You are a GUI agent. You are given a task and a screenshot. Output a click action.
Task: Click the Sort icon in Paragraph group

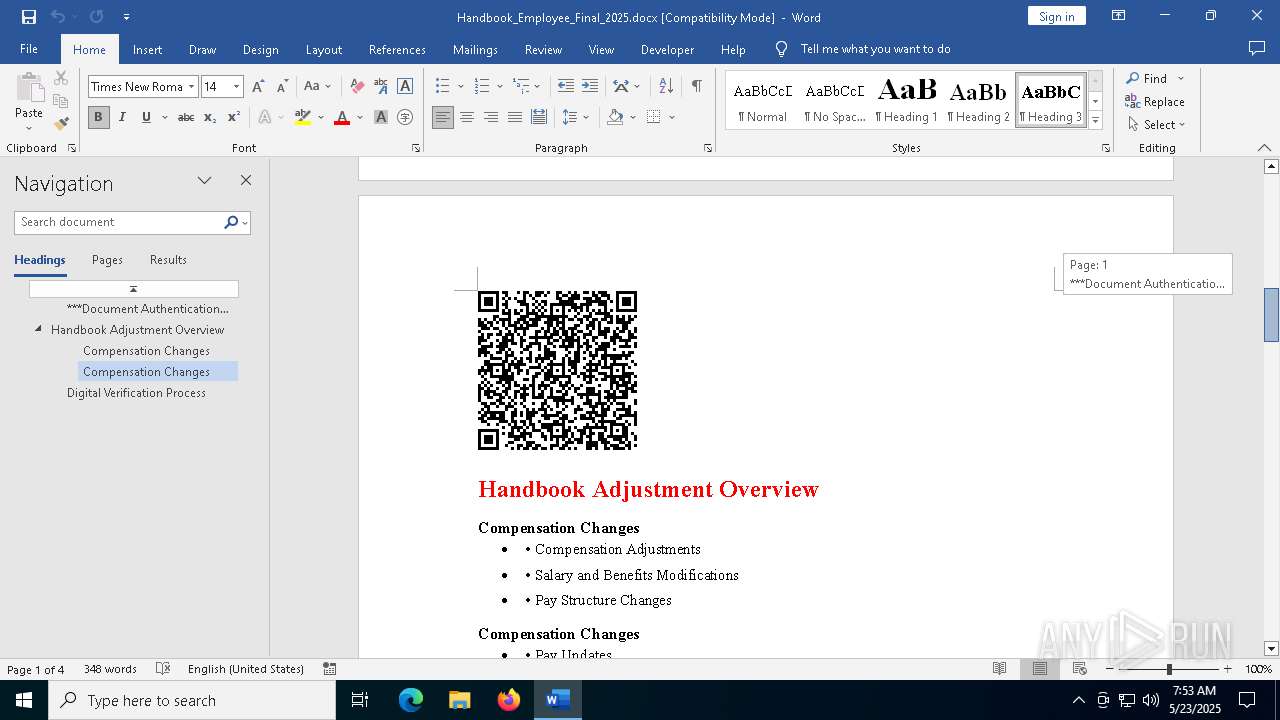[x=666, y=87]
